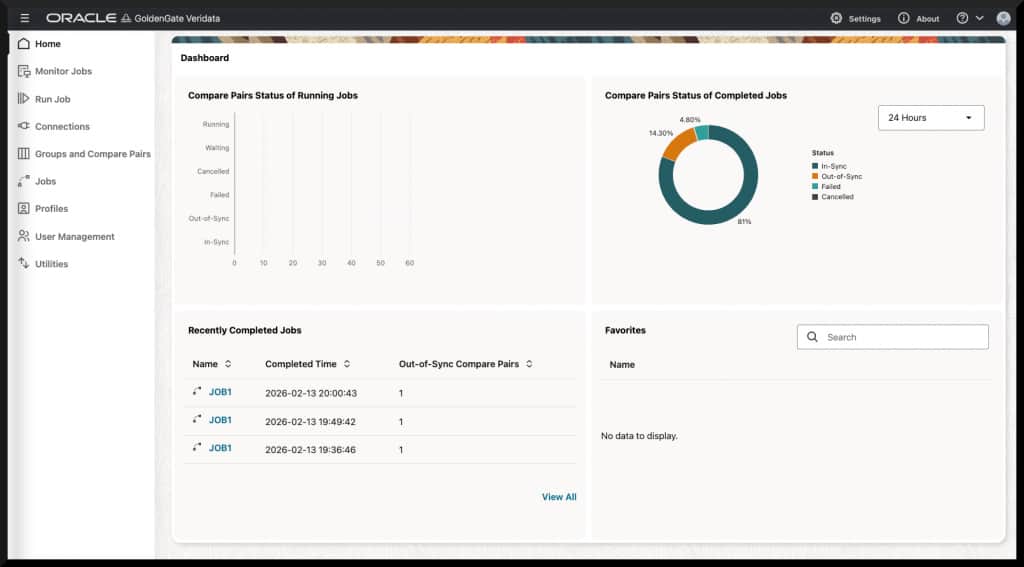This screenshot has width=1024, height=567.
Task: Open JOB1 completed at 19:49:42
Action: (x=220, y=420)
